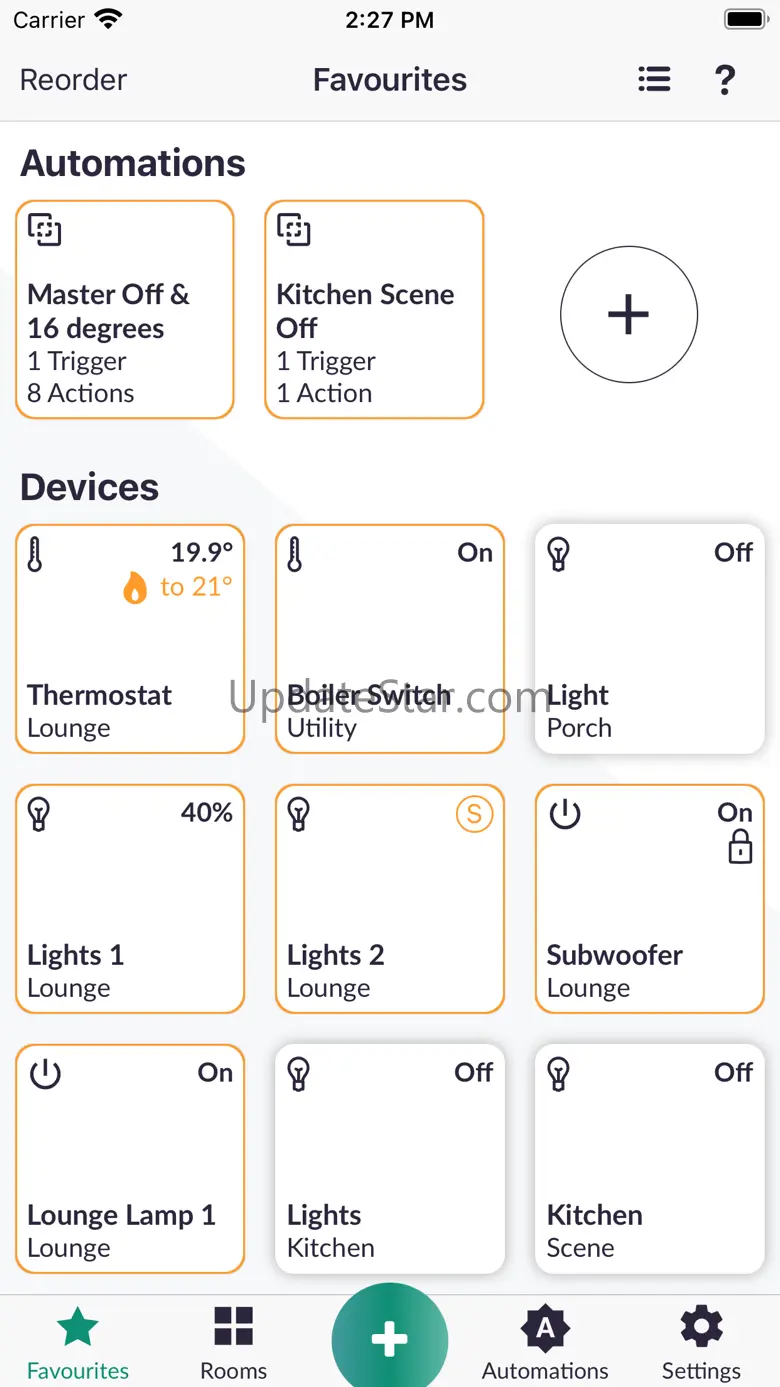Switch off the Lounge Lamp 1 tile

pyautogui.click(x=130, y=1159)
